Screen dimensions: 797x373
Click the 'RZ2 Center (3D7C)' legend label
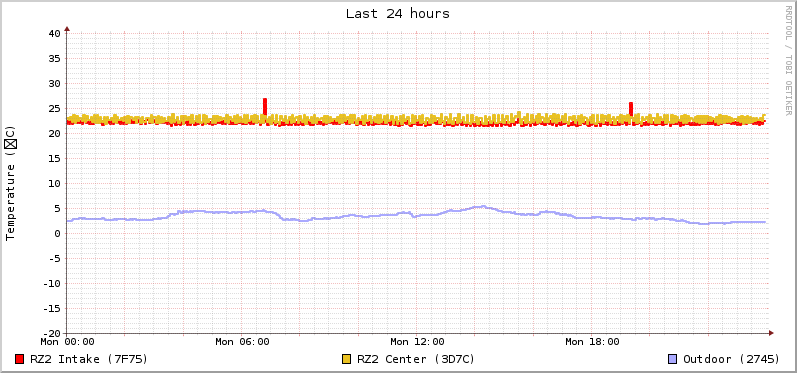pos(416,359)
